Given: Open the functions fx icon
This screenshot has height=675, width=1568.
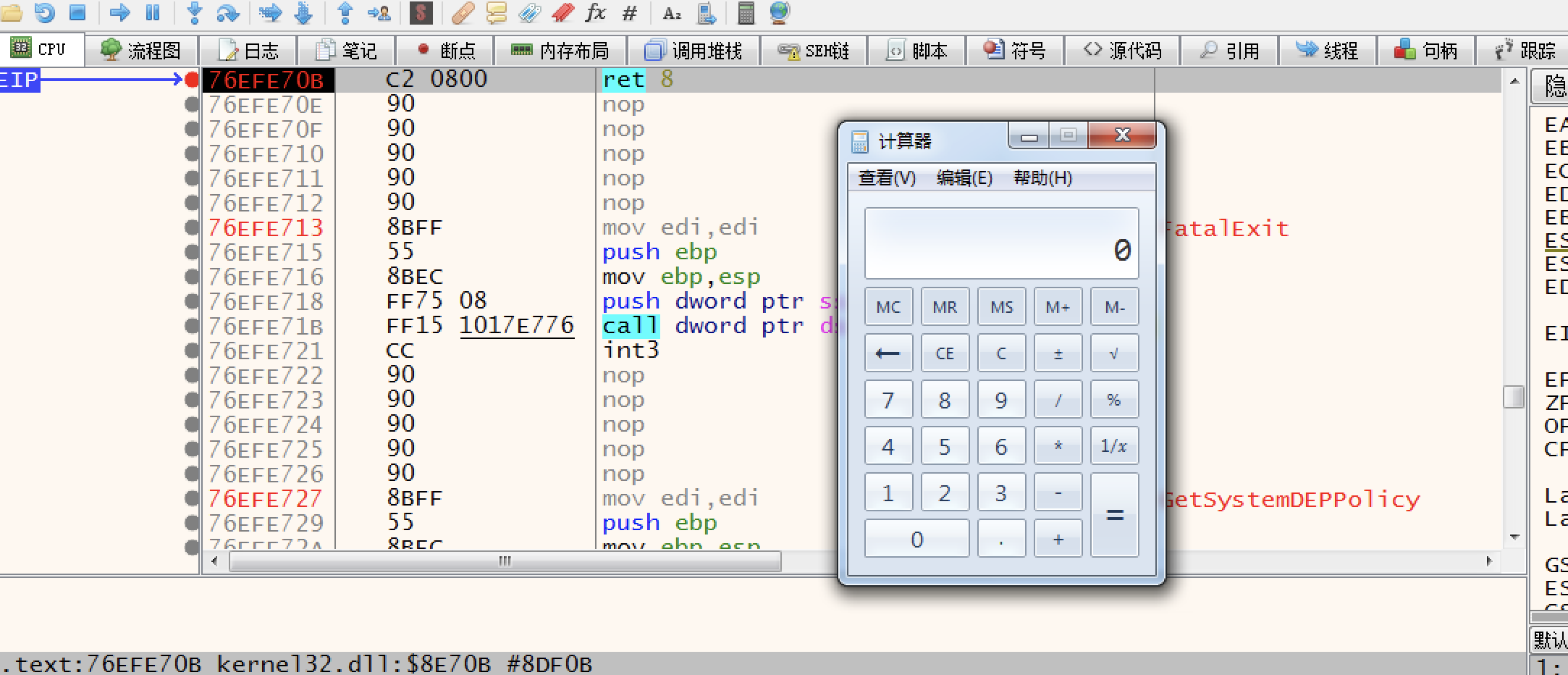Looking at the screenshot, I should pyautogui.click(x=595, y=12).
